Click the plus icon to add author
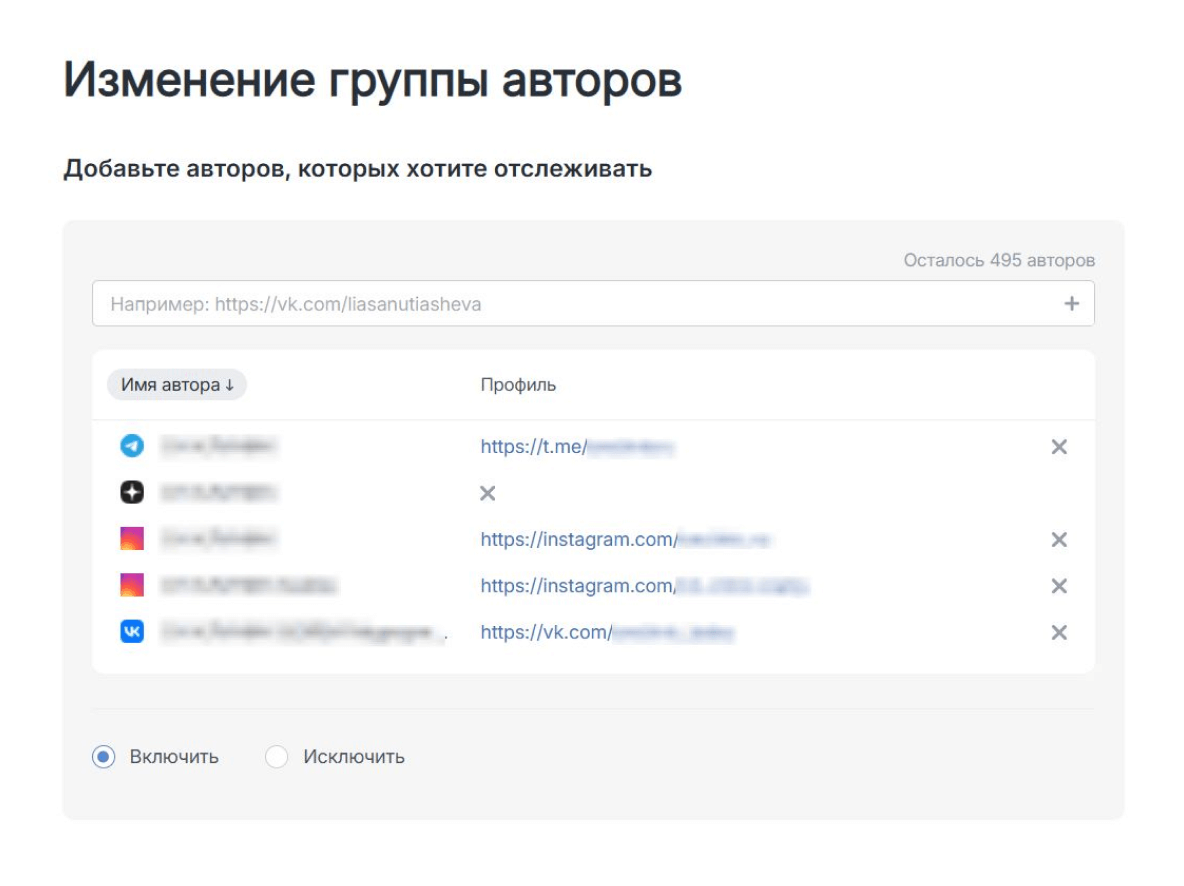 coord(1071,304)
